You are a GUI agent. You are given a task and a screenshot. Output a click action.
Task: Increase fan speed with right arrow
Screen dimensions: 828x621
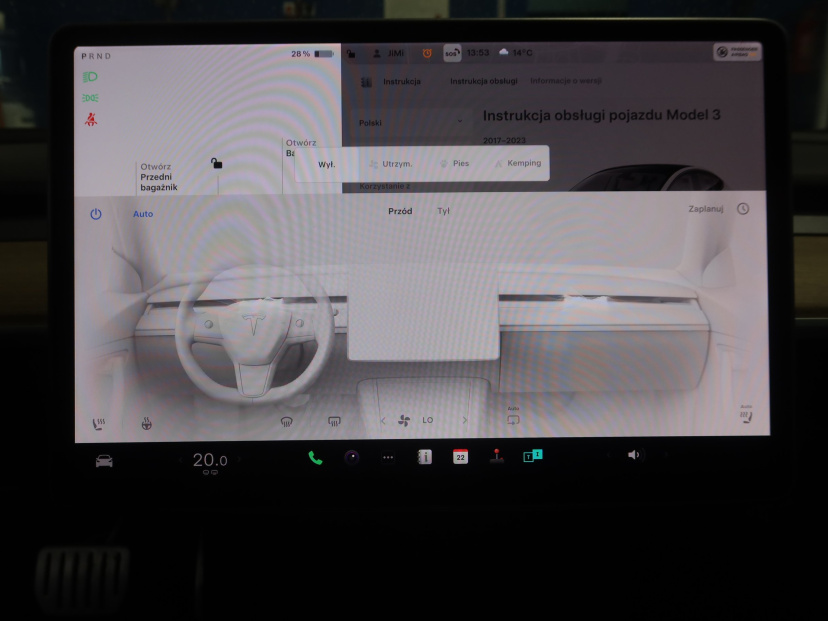(465, 420)
